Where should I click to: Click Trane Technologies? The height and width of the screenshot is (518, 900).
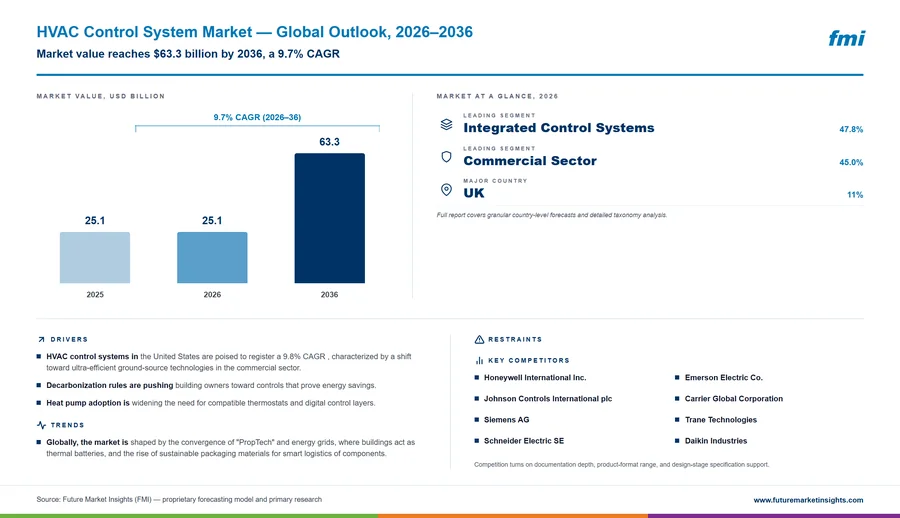720,420
